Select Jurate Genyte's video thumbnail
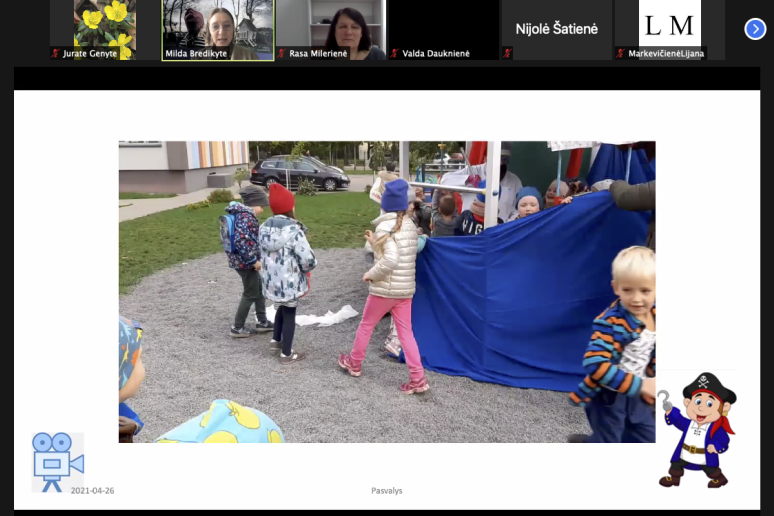Image resolution: width=774 pixels, height=516 pixels. (105, 30)
